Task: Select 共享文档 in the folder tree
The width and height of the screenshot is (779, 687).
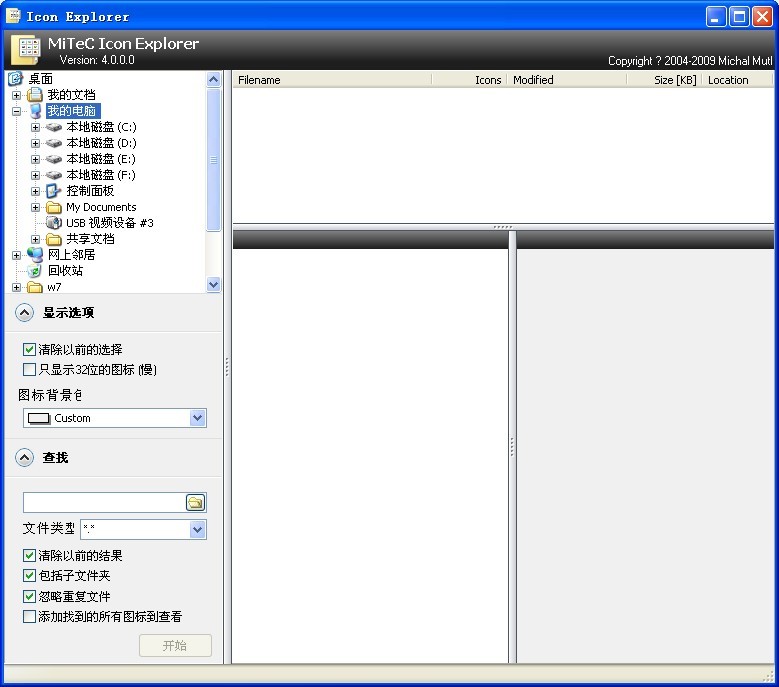Action: pyautogui.click(x=90, y=239)
